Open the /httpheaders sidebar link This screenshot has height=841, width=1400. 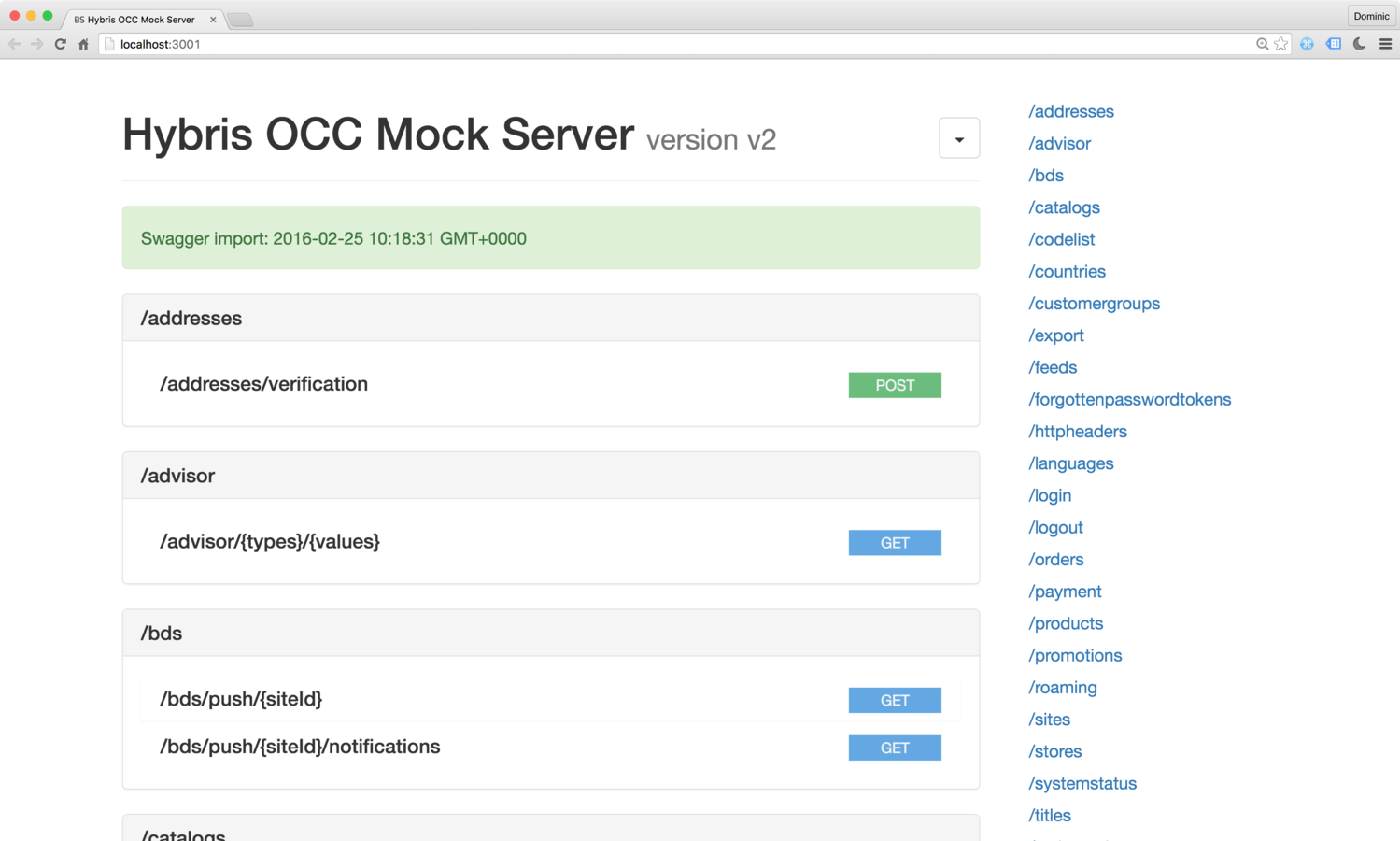click(1078, 431)
